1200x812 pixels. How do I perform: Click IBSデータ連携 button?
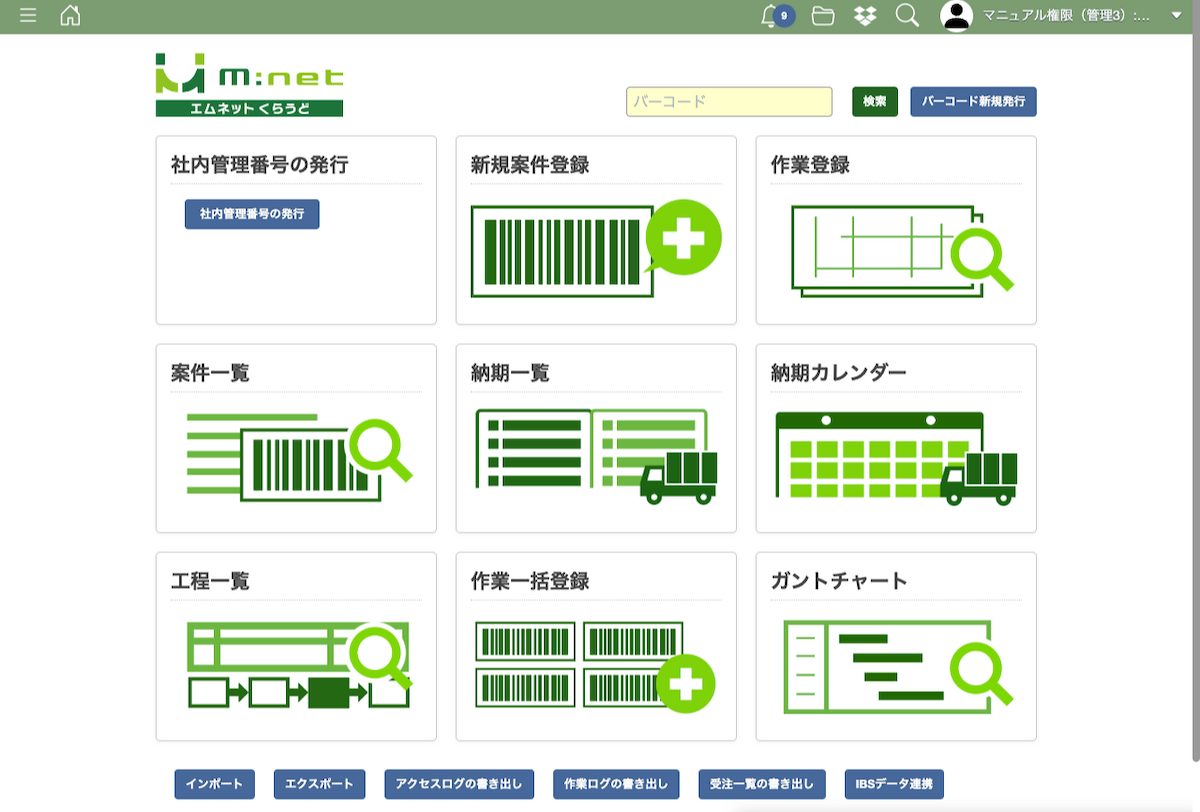click(x=894, y=784)
